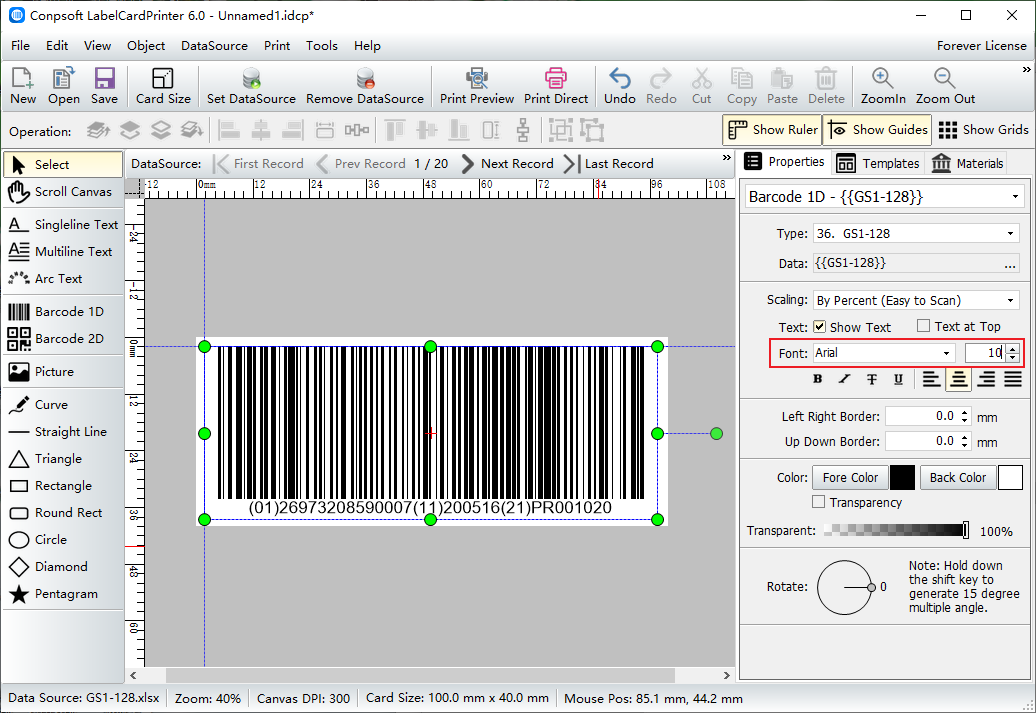This screenshot has height=713, width=1036.
Task: Enable Text at Top checkbox
Action: coord(924,326)
